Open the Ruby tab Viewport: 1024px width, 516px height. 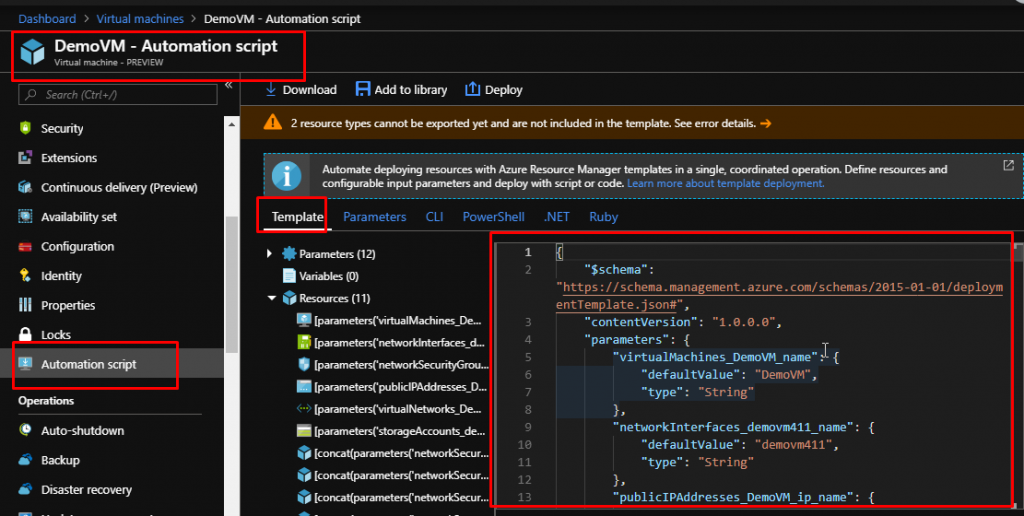[603, 217]
